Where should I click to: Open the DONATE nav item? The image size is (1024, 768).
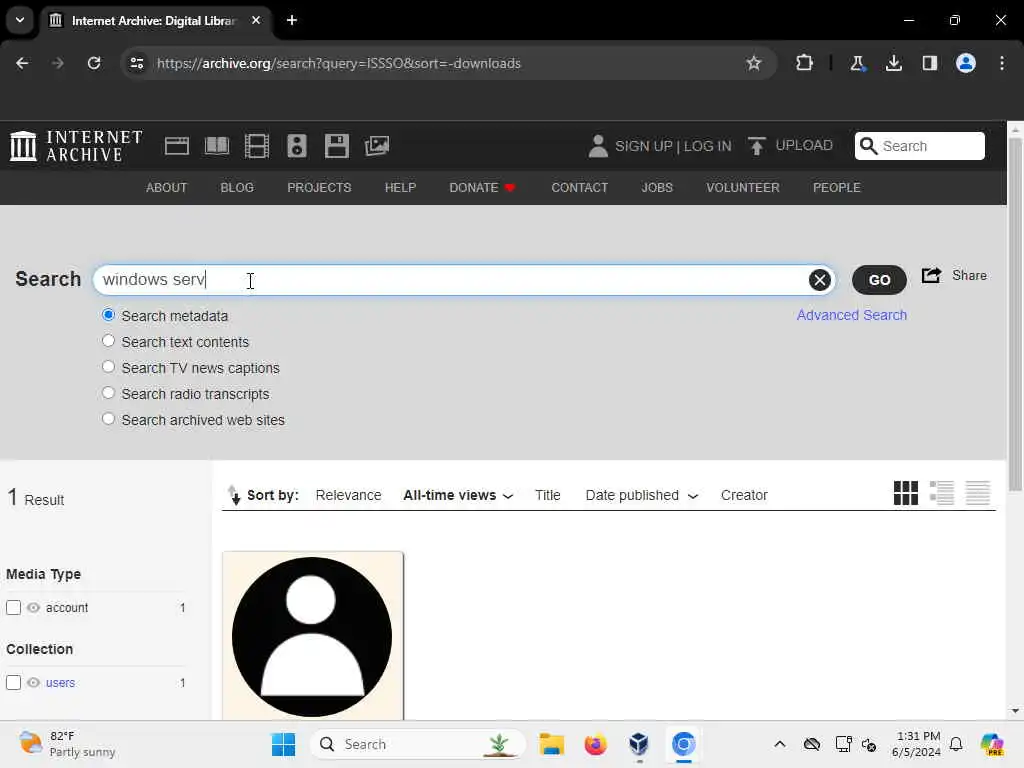483,188
